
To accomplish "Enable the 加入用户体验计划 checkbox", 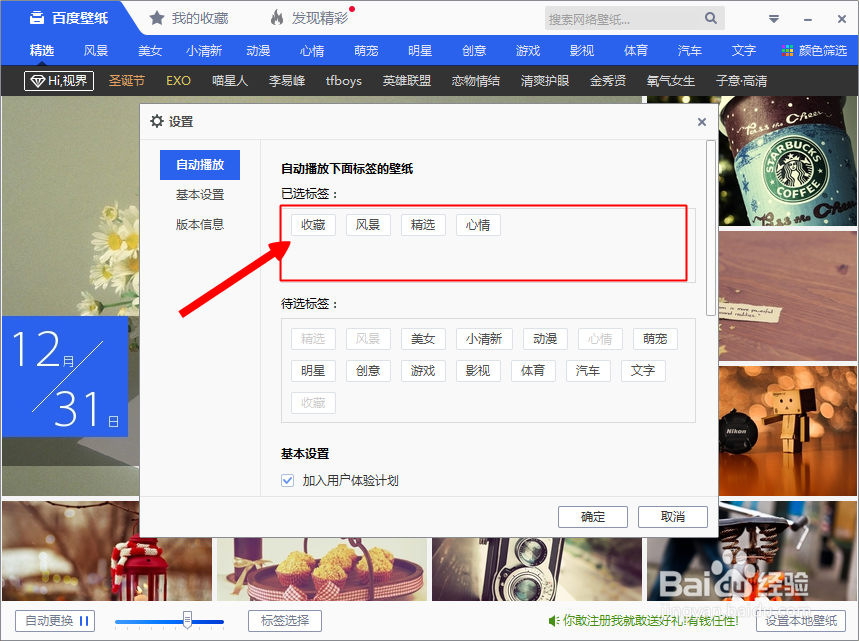I will 287,479.
